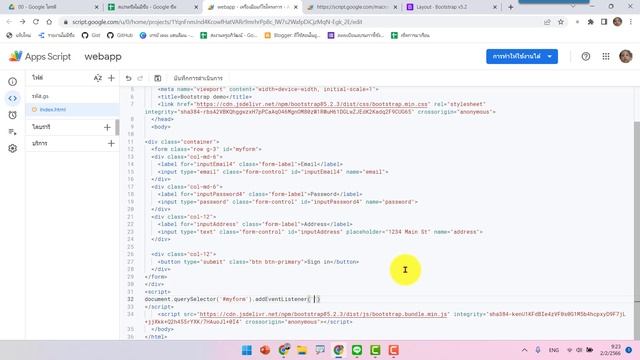Image resolution: width=640 pixels, height=360 pixels.
Task: Add a service with plus icon
Action: coord(111,144)
